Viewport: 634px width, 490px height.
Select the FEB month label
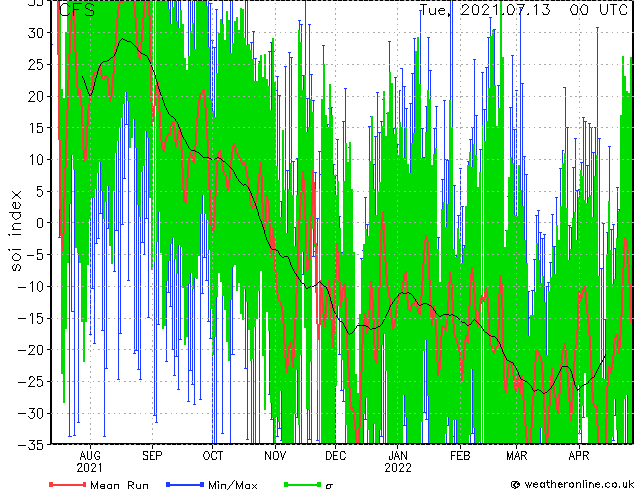point(460,456)
